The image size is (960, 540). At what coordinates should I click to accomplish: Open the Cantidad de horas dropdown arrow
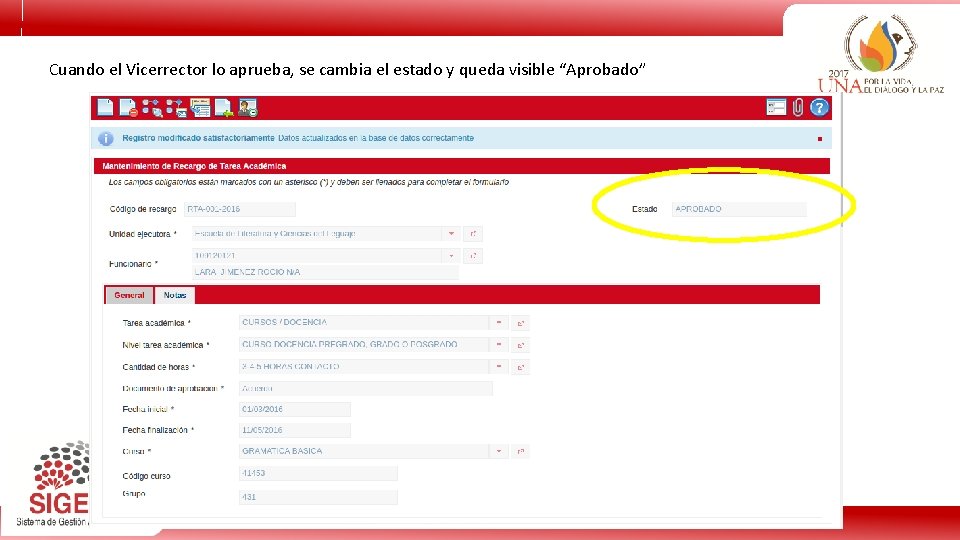pyautogui.click(x=499, y=367)
